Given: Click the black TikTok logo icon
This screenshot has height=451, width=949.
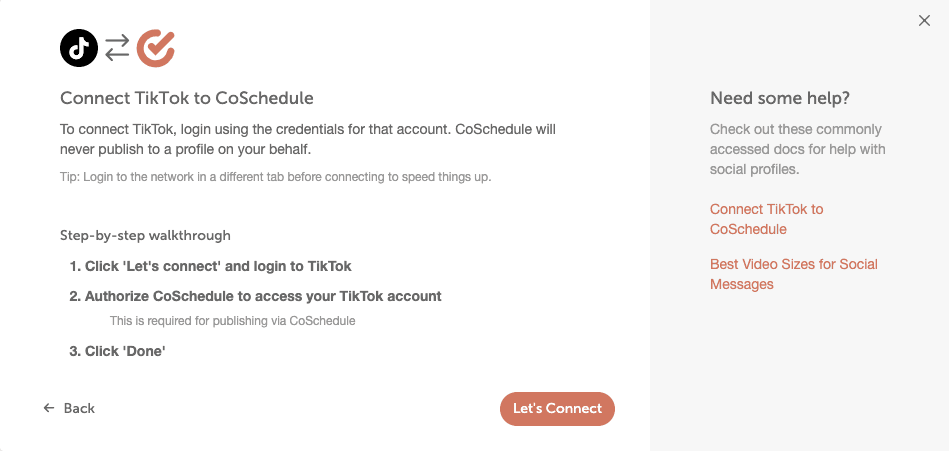Looking at the screenshot, I should click(x=79, y=48).
